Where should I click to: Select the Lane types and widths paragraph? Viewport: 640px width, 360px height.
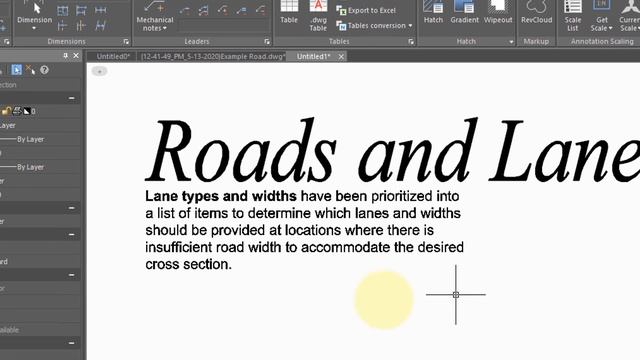(304, 230)
